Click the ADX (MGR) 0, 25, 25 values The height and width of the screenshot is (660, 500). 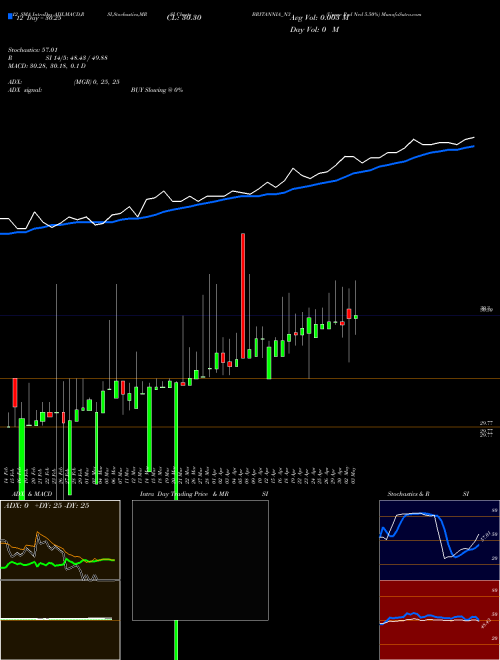[96, 82]
